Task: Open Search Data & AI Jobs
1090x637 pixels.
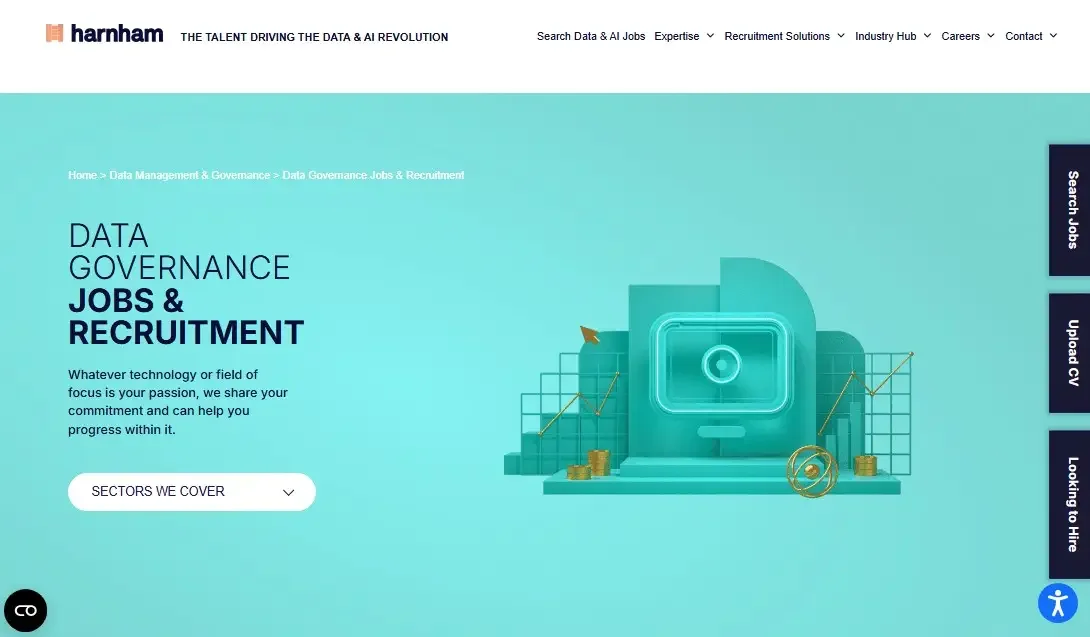Action: pos(591,36)
